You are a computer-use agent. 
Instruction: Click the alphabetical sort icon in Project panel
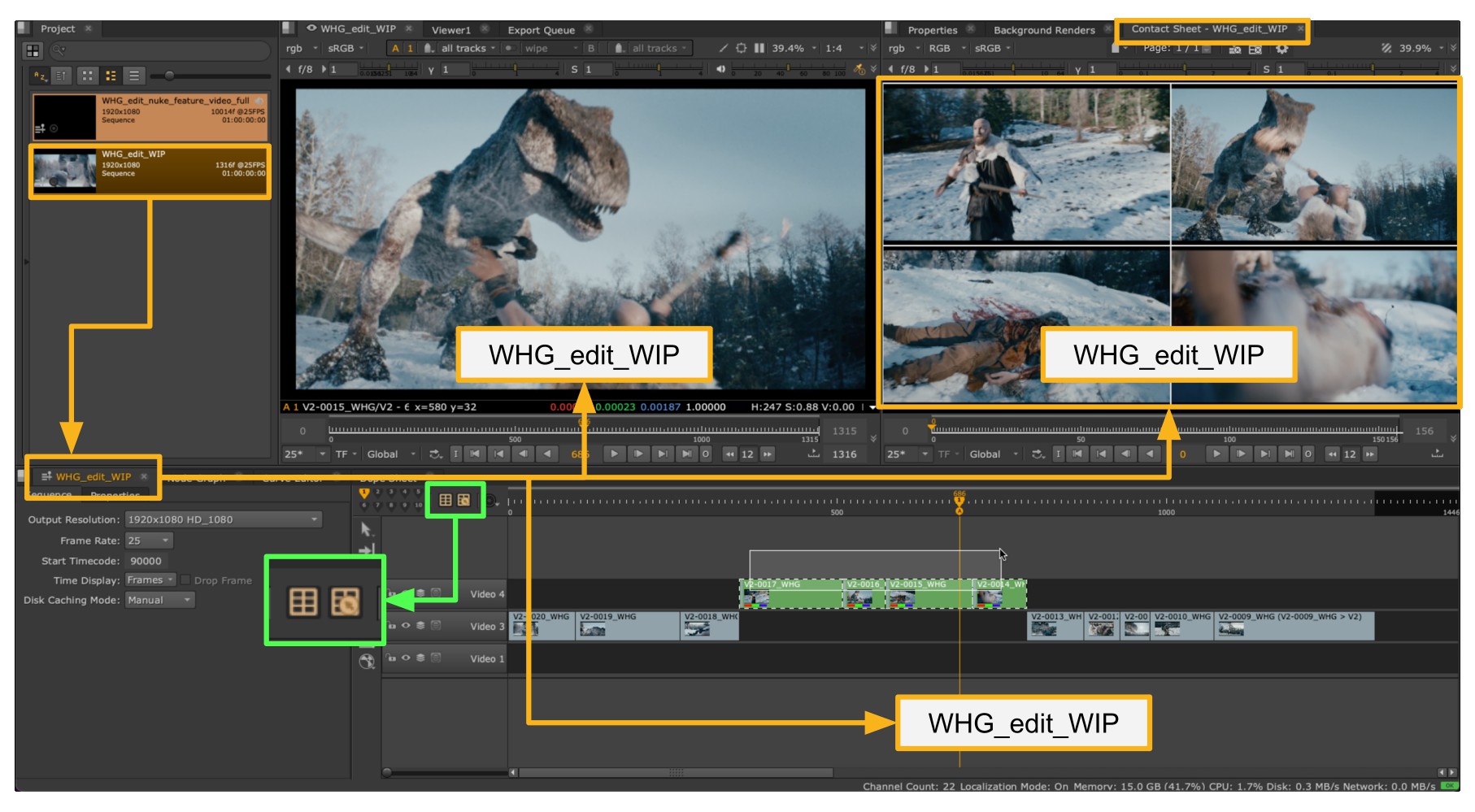click(39, 76)
